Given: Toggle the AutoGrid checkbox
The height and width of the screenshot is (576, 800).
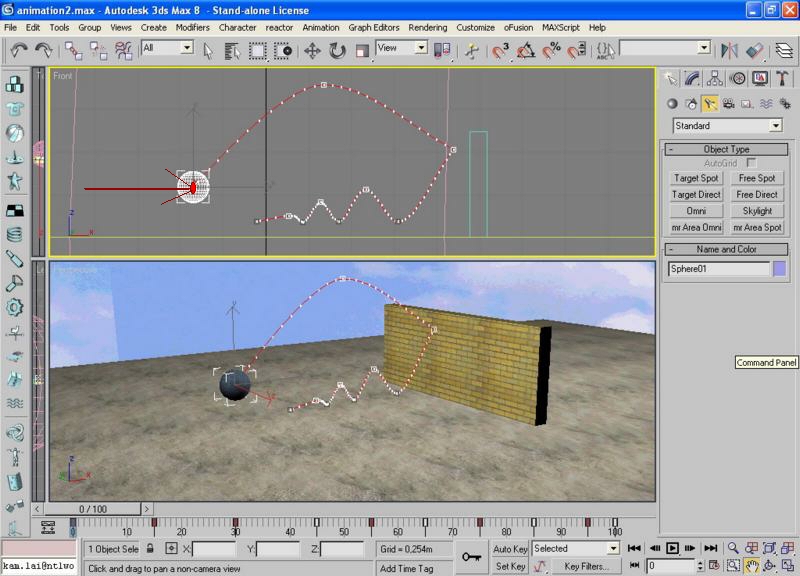Looking at the screenshot, I should pos(751,163).
